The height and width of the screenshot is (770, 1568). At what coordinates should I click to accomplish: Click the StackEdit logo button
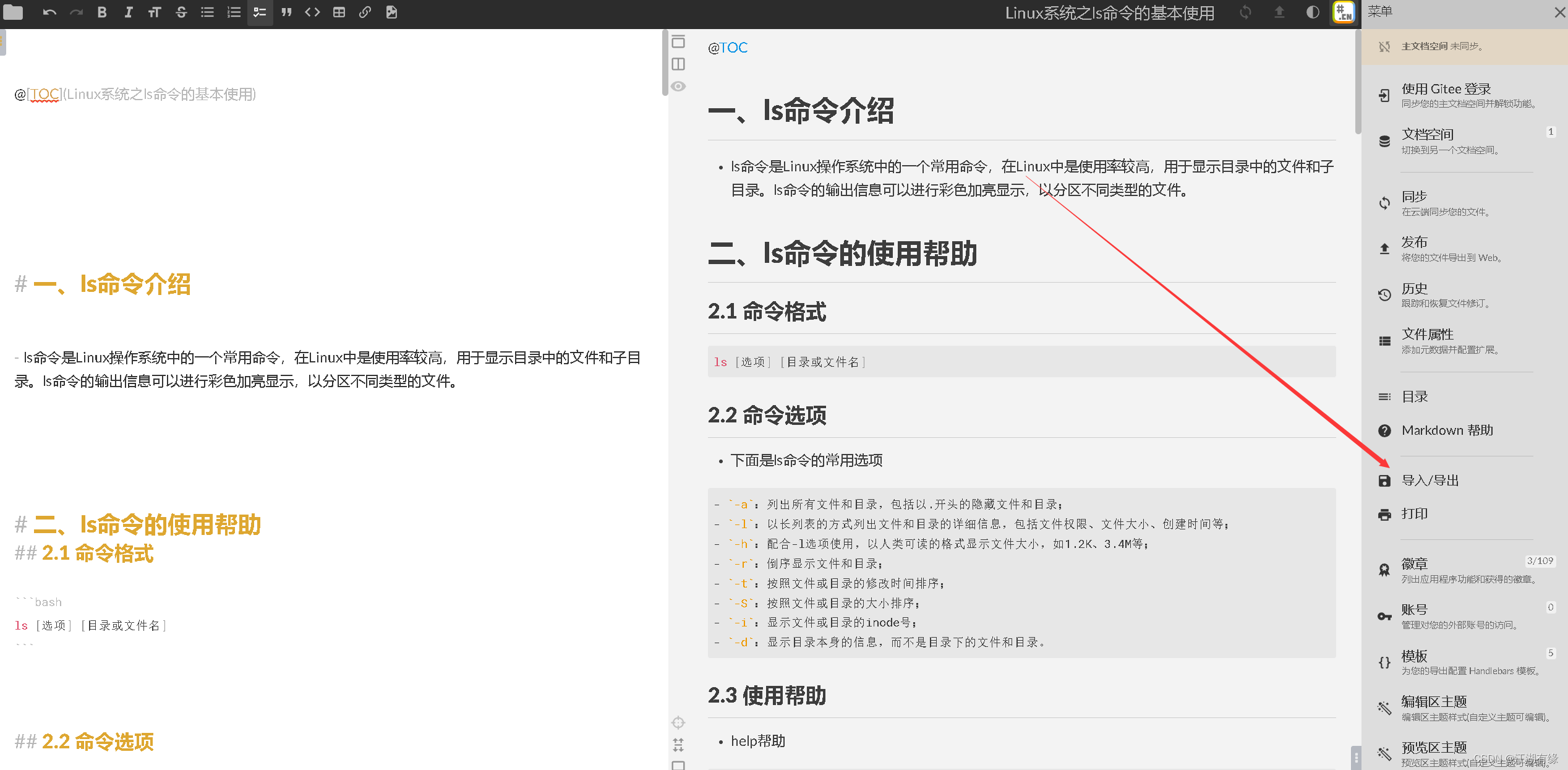tap(1344, 12)
